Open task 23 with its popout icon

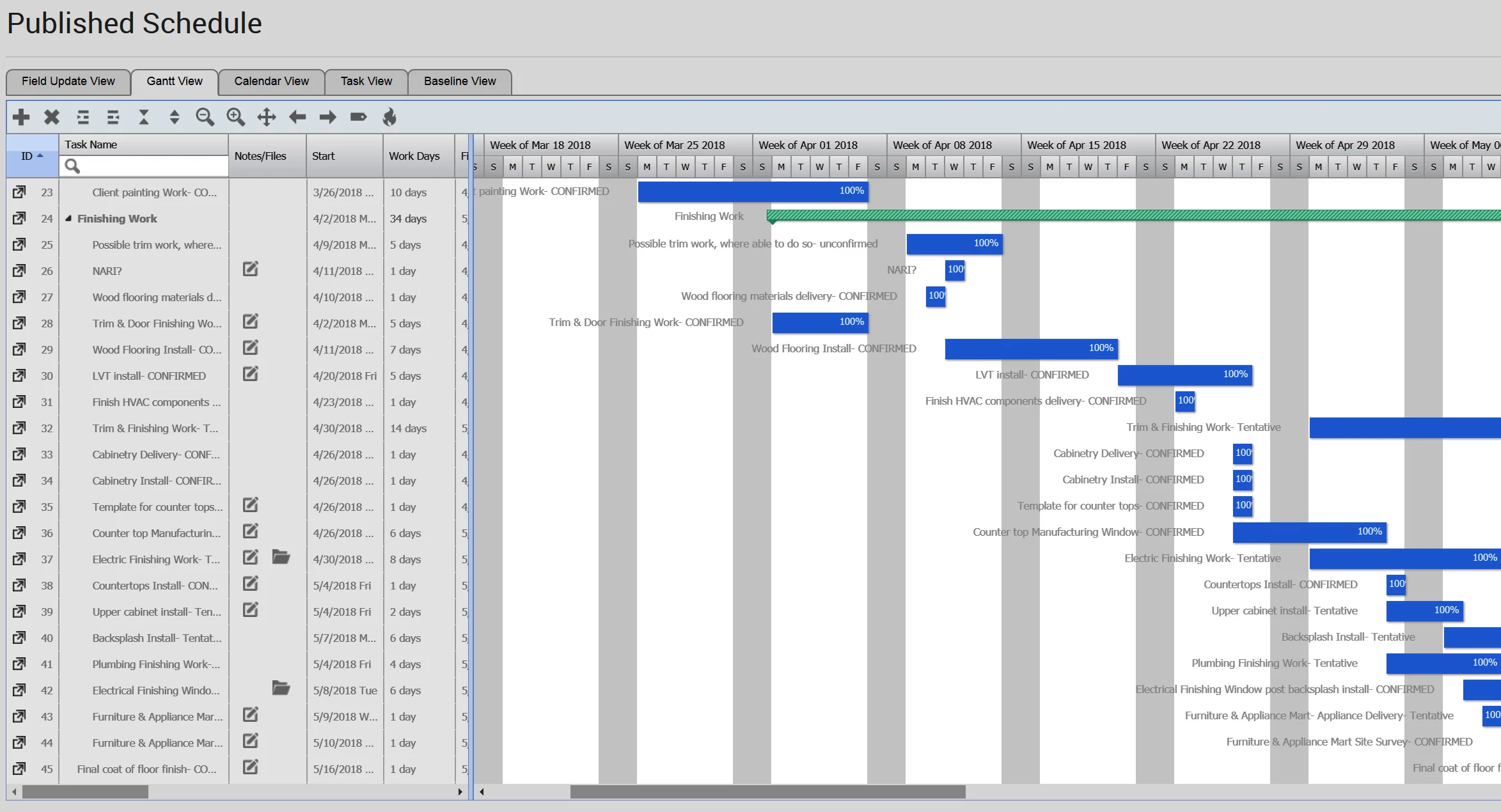[19, 192]
